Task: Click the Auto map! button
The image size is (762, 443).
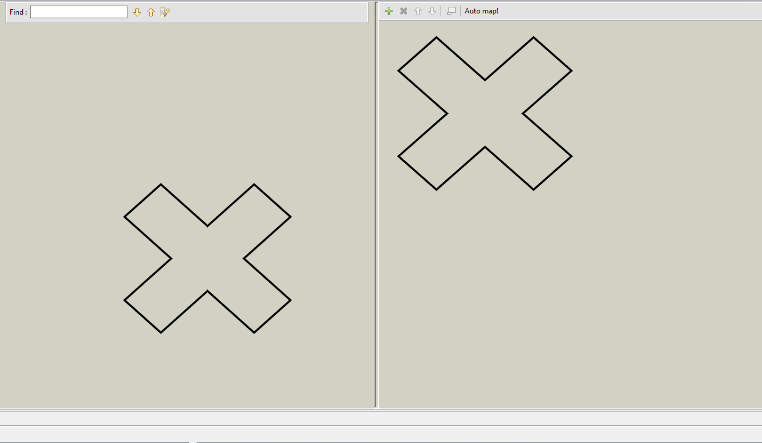Action: 481,11
